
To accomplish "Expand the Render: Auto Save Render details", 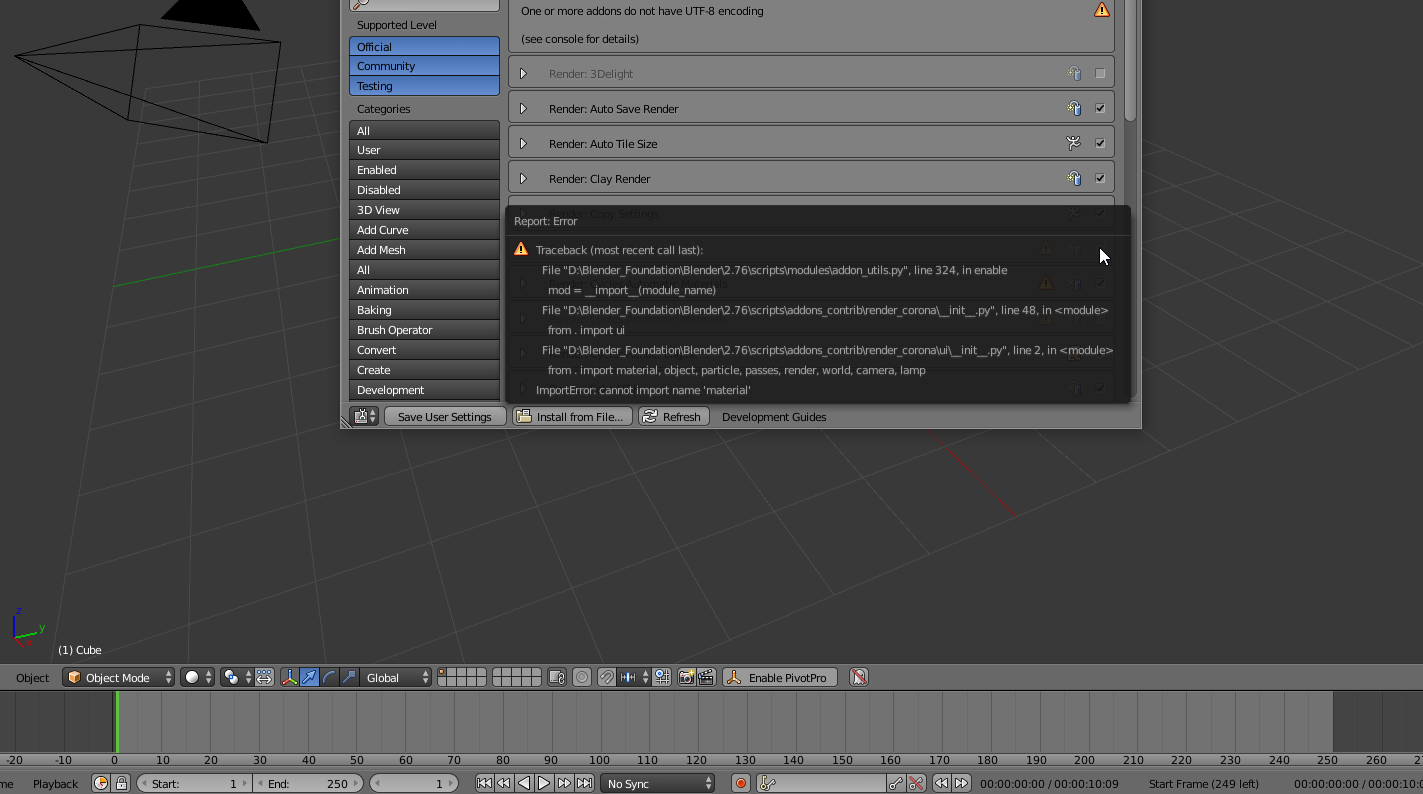I will (x=523, y=108).
